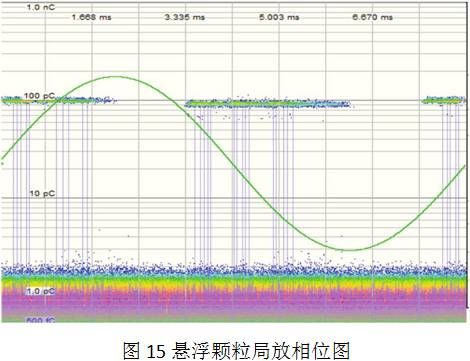Select the 1.0 pC amplitude scale label
This screenshot has height=361, width=470.
click(x=41, y=291)
